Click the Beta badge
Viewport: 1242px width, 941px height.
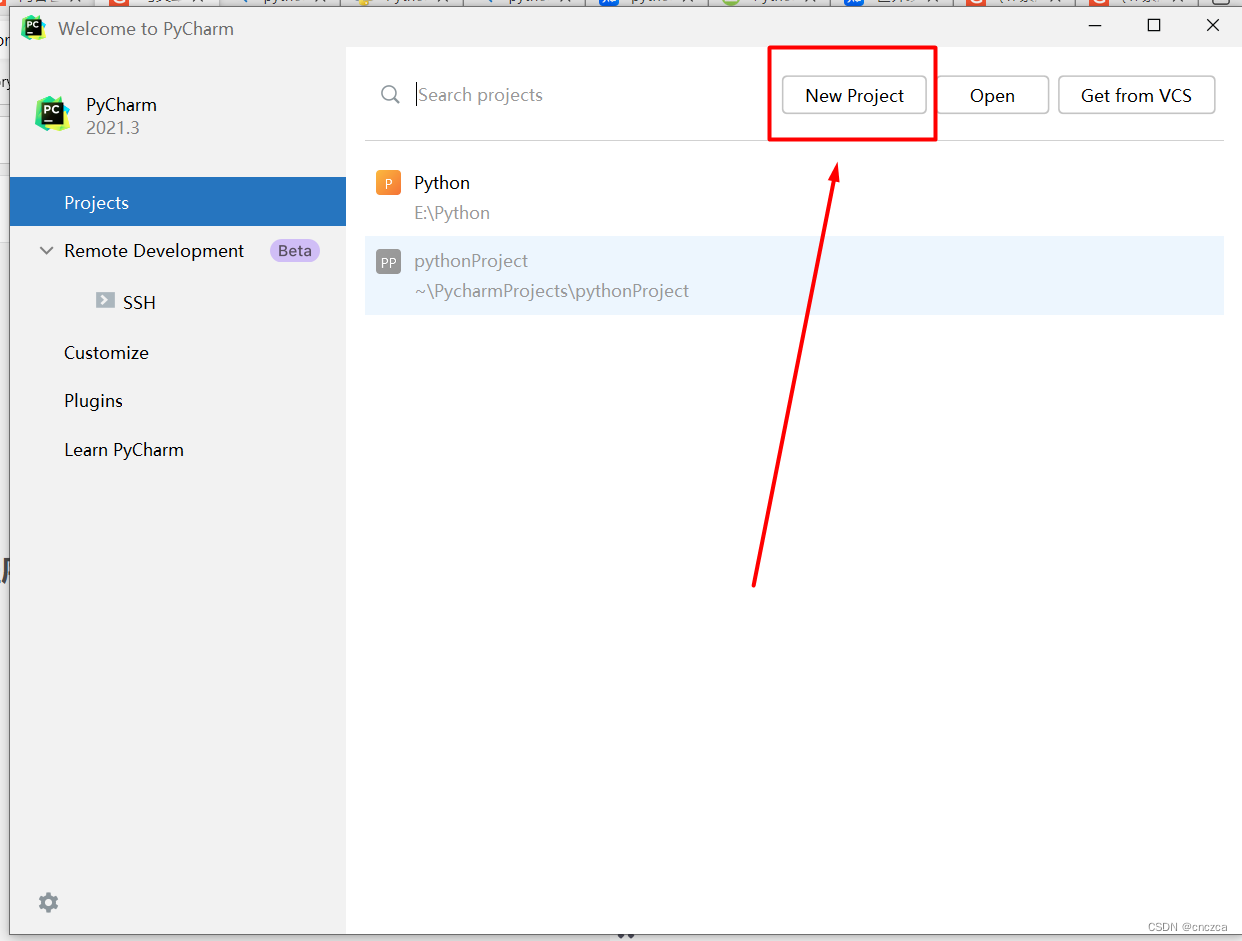click(x=295, y=251)
